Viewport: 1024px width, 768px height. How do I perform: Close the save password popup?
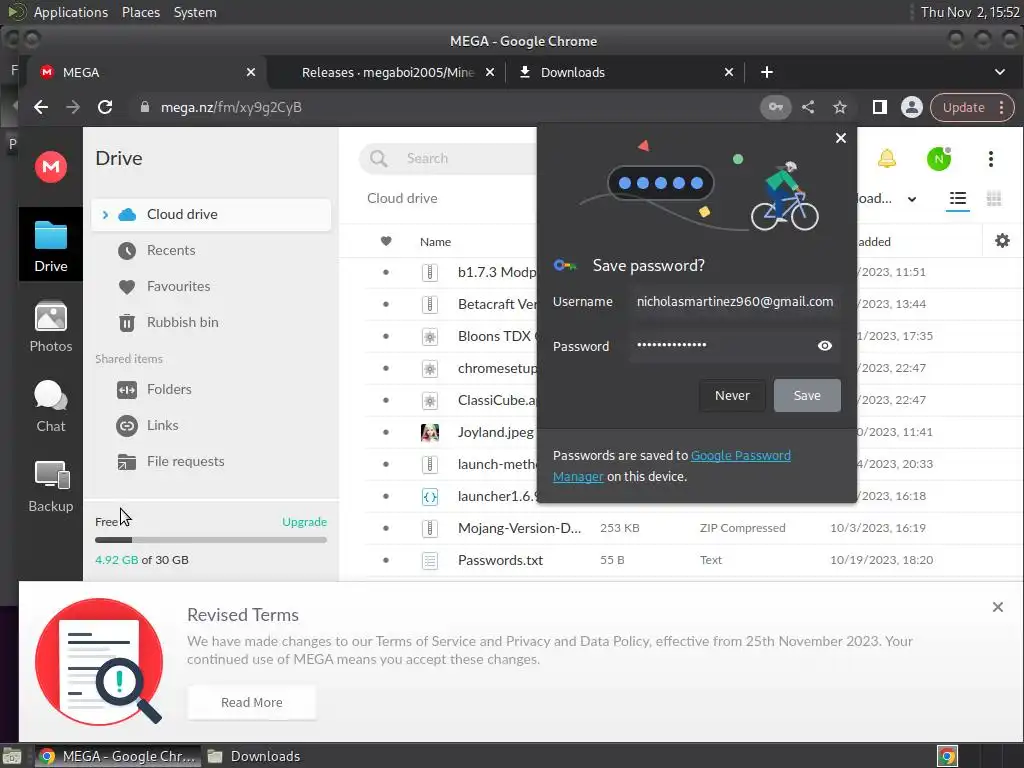pos(840,138)
